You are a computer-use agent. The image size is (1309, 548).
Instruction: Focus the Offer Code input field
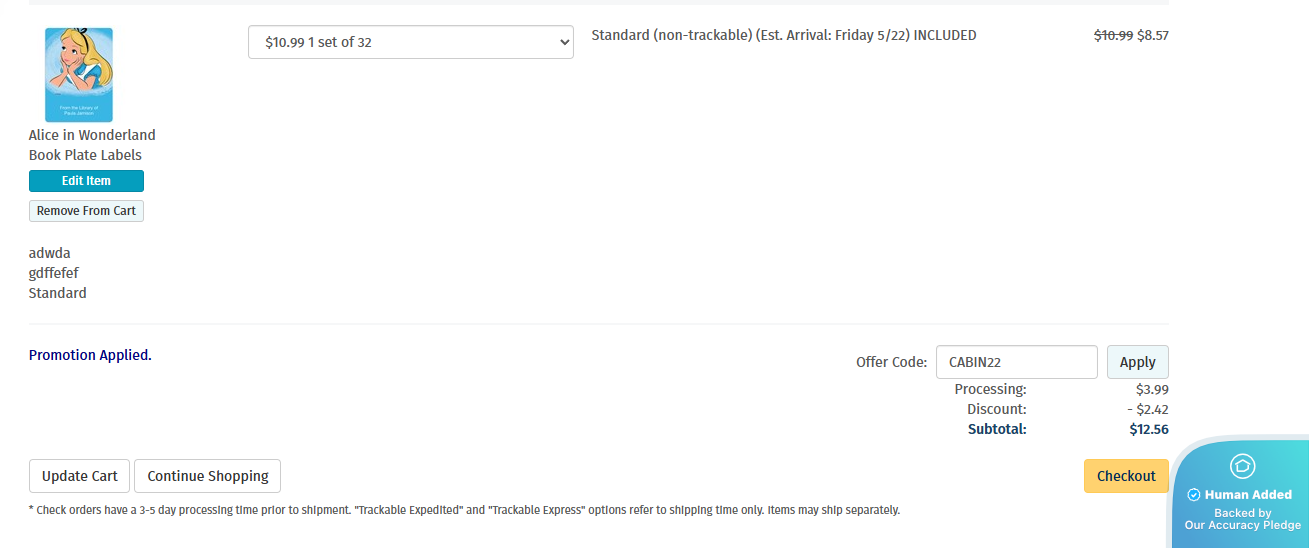point(1017,362)
